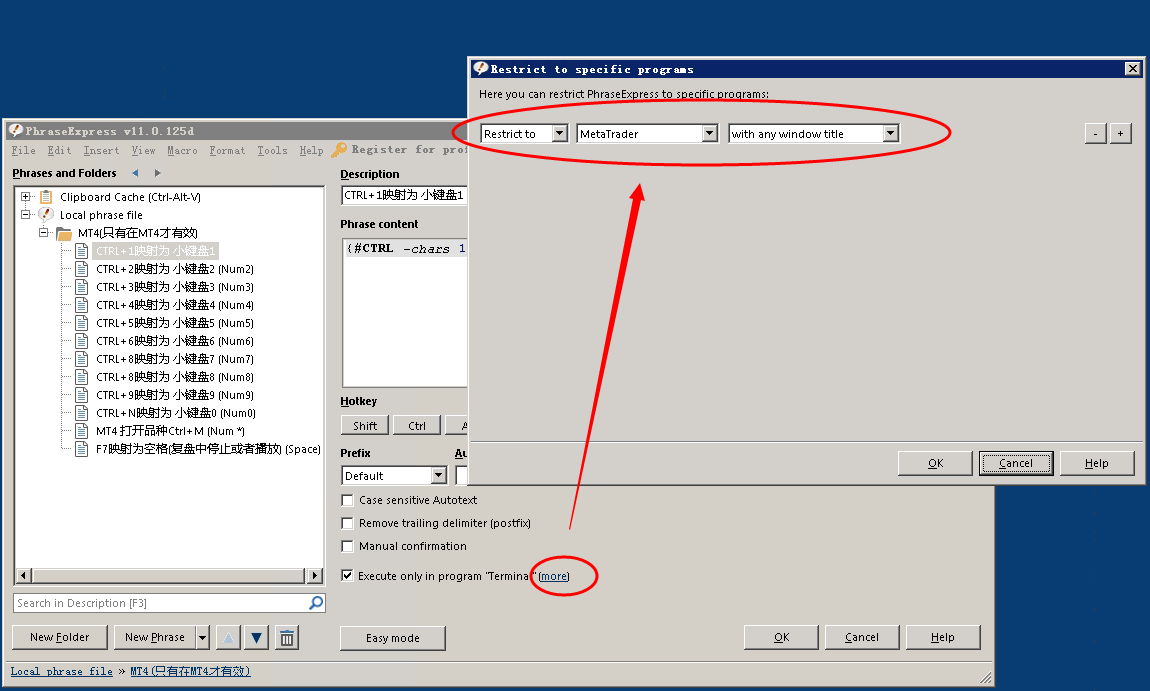Image resolution: width=1150 pixels, height=691 pixels.
Task: Click the Phrase content text area
Action: coord(405,312)
